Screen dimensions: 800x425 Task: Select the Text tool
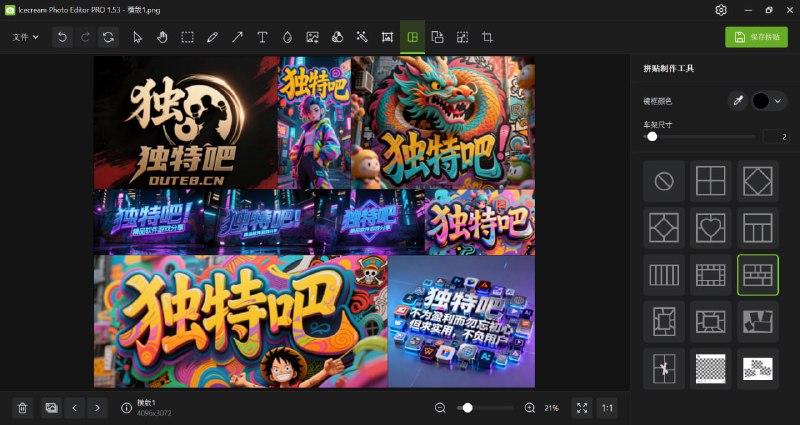[262, 37]
